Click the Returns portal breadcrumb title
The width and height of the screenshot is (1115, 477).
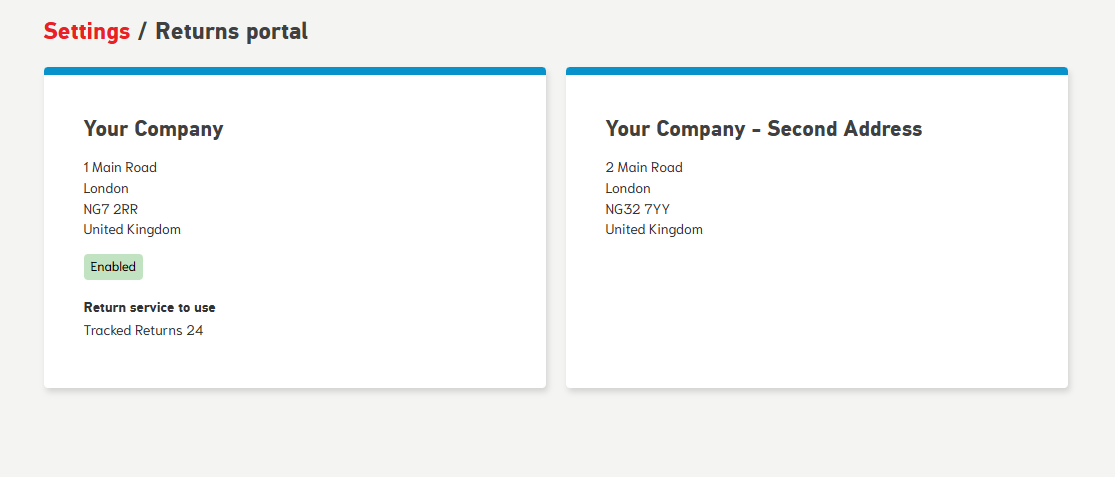tap(231, 31)
